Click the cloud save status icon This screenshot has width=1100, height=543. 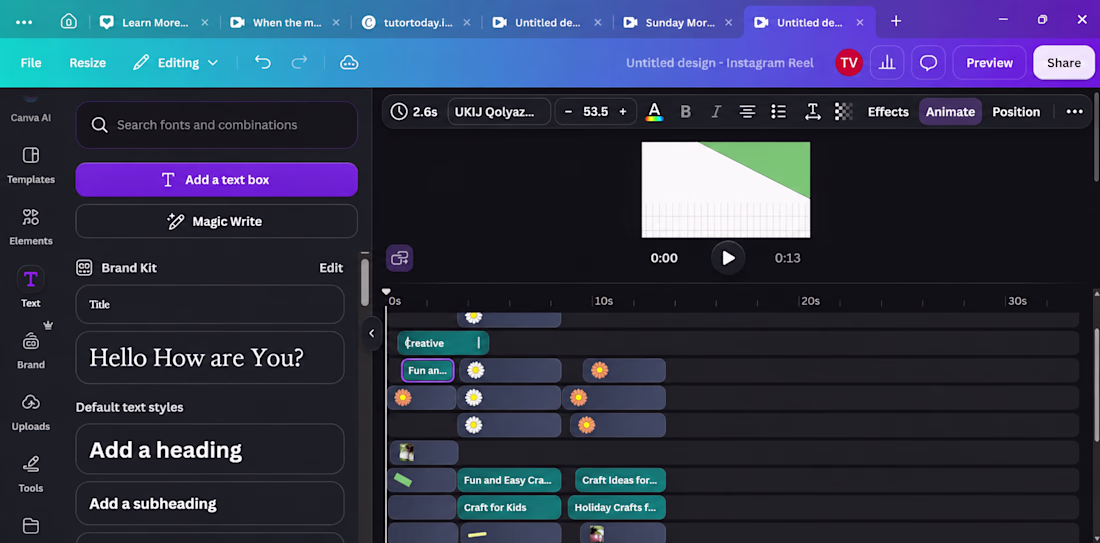point(349,62)
